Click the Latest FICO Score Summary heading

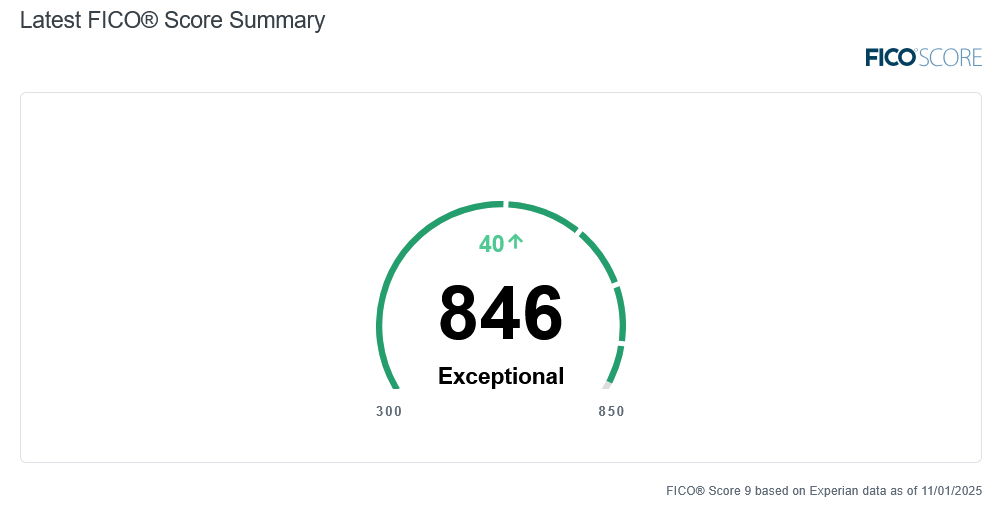pyautogui.click(x=172, y=20)
